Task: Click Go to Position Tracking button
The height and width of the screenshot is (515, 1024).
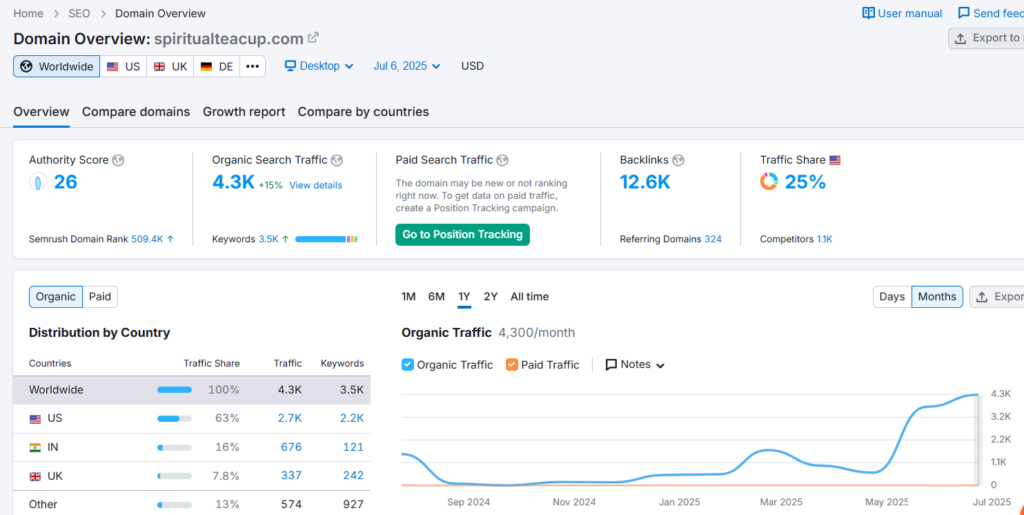Action: 462,234
